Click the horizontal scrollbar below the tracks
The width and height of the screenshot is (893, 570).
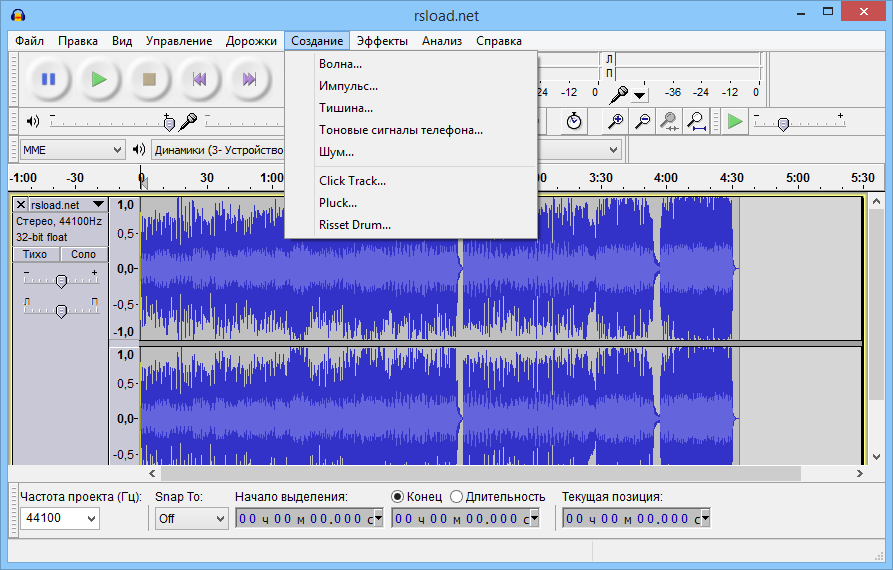(480, 474)
